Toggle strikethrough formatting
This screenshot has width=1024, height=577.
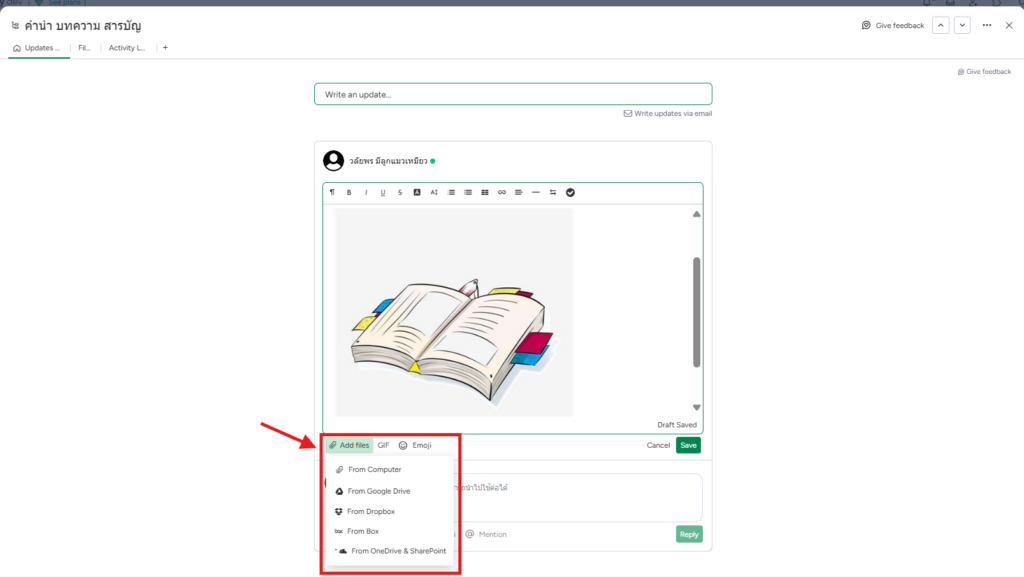pos(400,193)
